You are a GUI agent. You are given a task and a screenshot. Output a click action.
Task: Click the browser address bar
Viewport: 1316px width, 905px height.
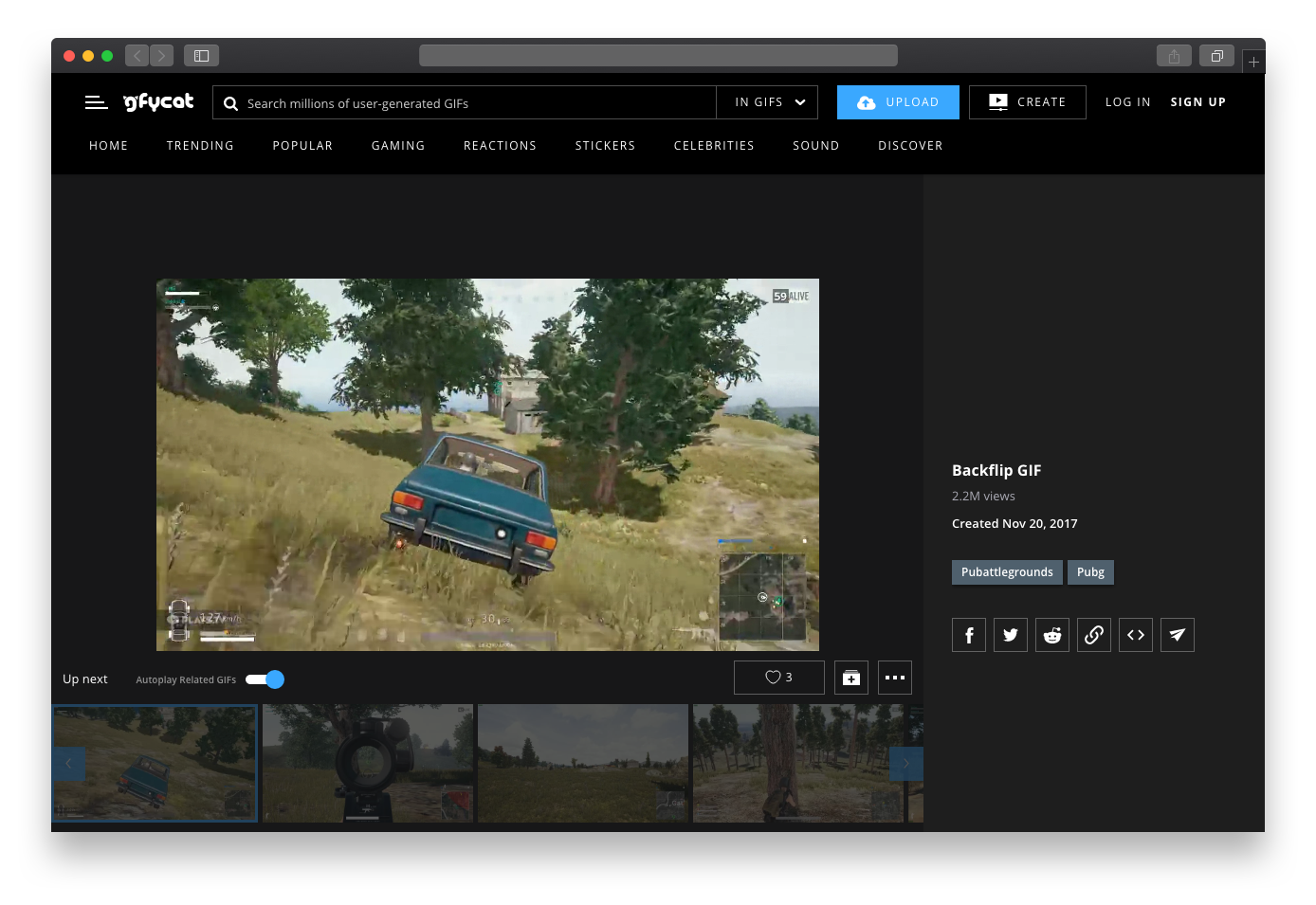658,56
